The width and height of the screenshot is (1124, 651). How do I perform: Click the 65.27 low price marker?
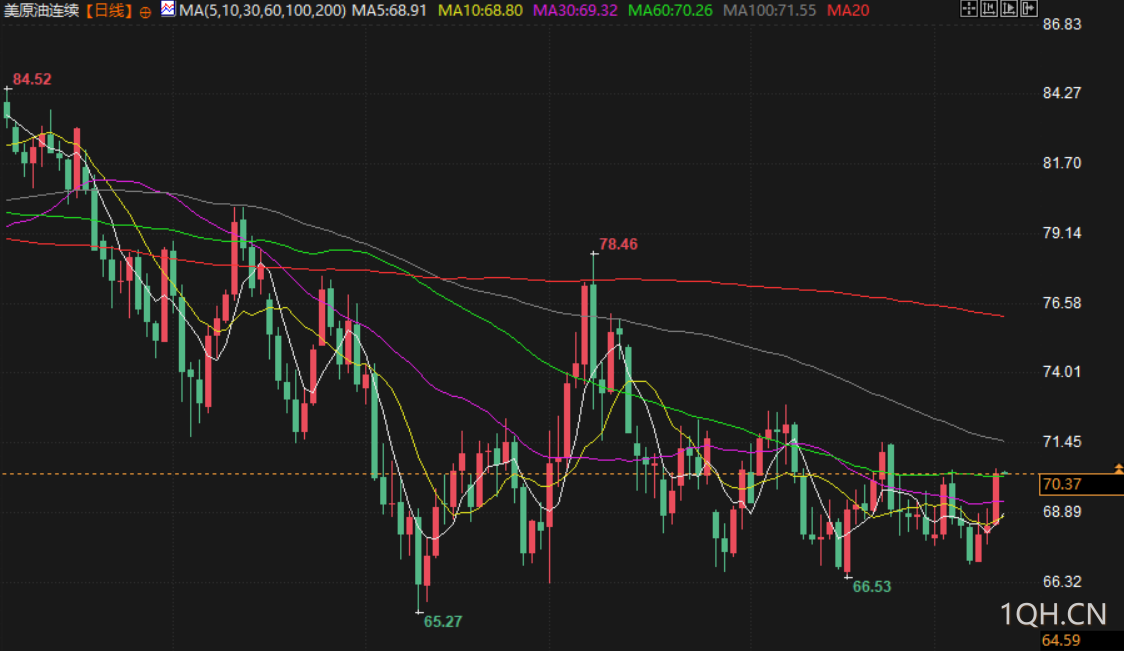tap(443, 622)
